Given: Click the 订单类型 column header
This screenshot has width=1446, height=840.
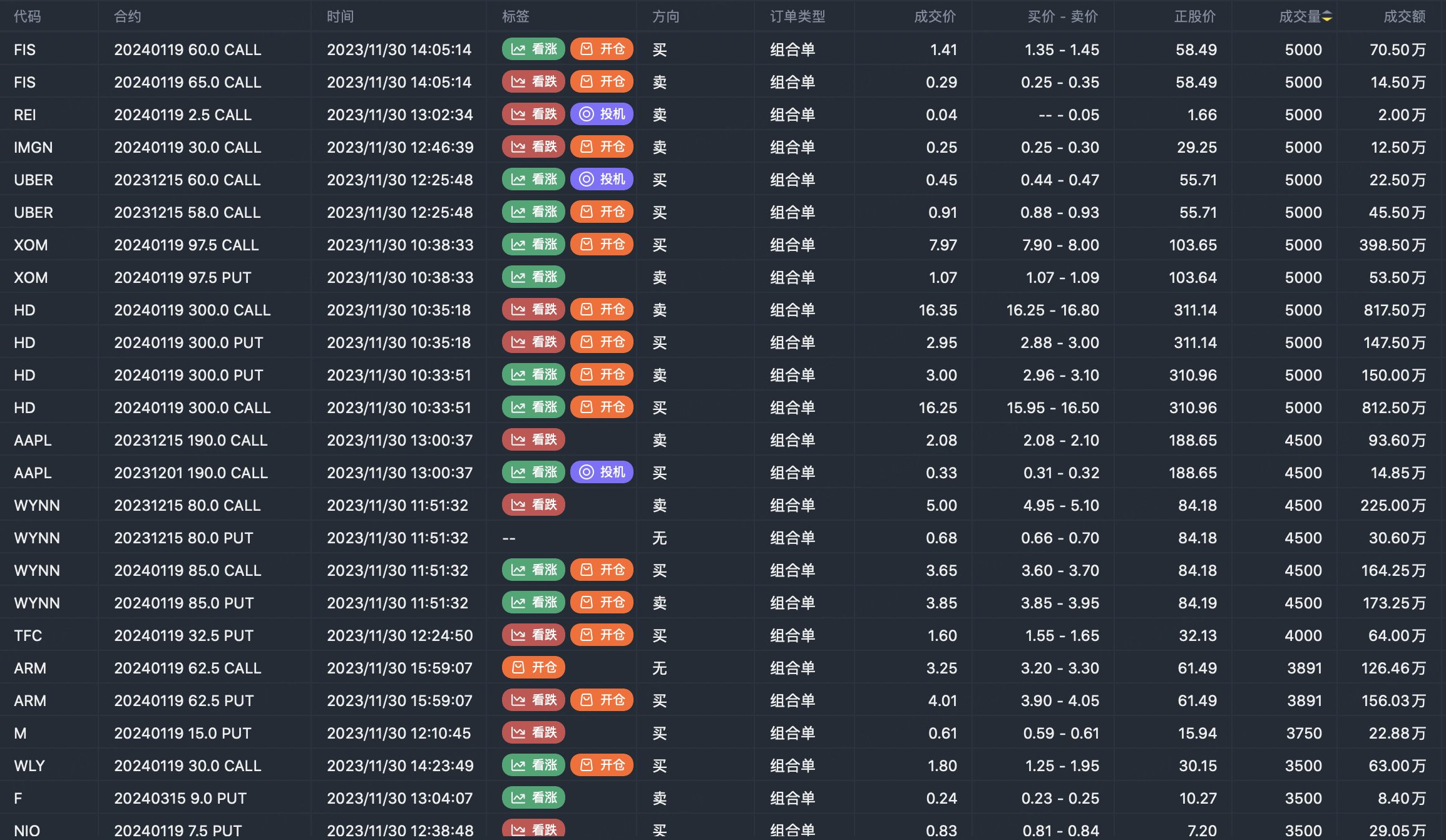Looking at the screenshot, I should pyautogui.click(x=797, y=17).
